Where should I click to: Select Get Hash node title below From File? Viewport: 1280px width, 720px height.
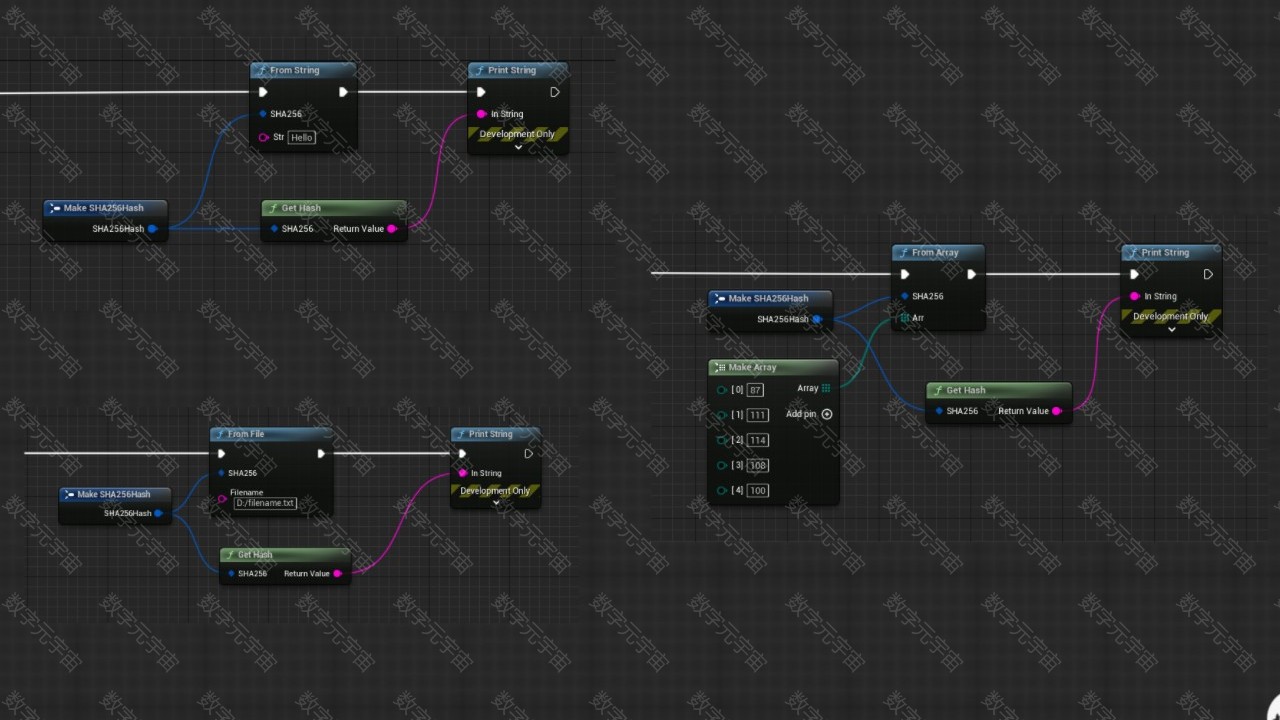point(255,554)
